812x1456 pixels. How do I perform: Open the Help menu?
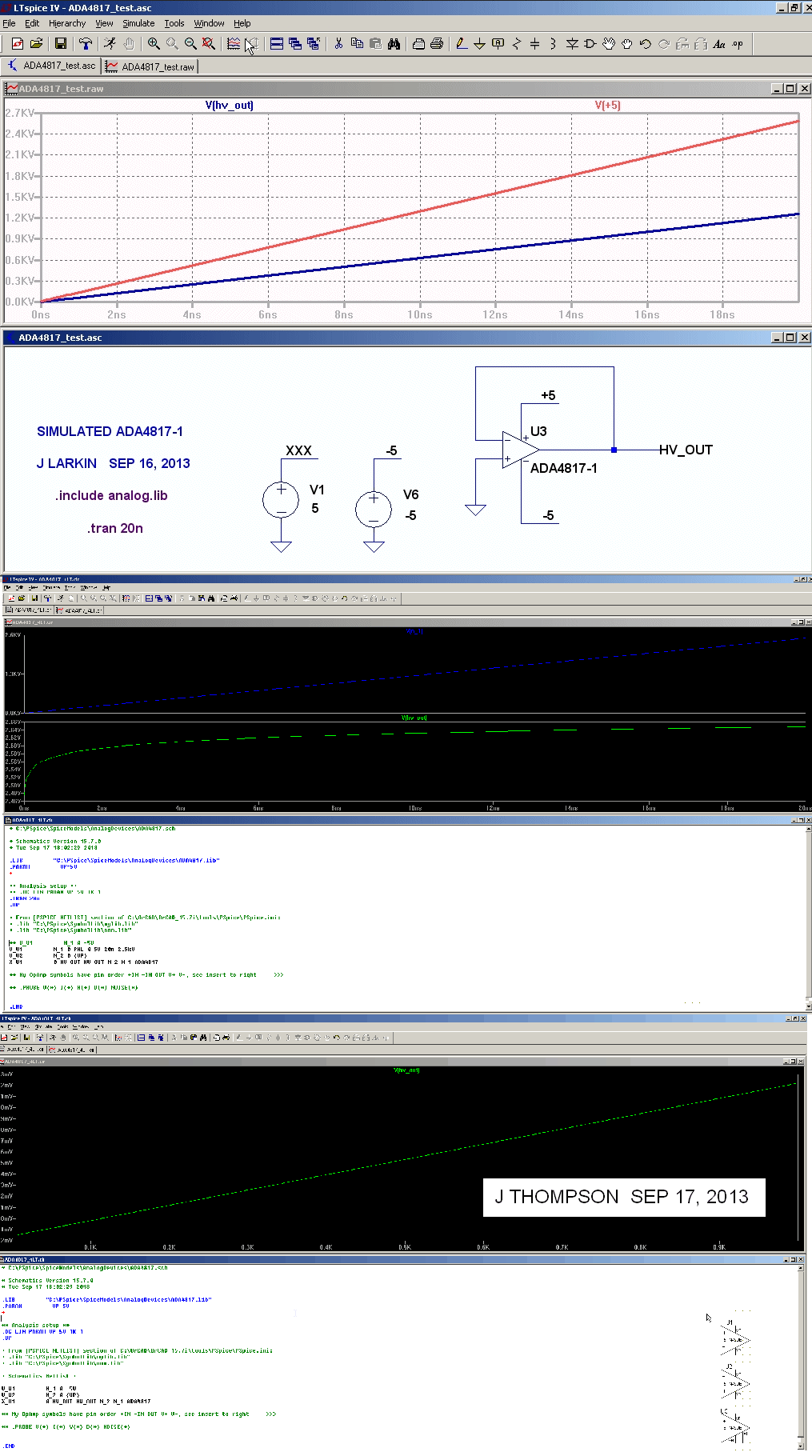[242, 23]
